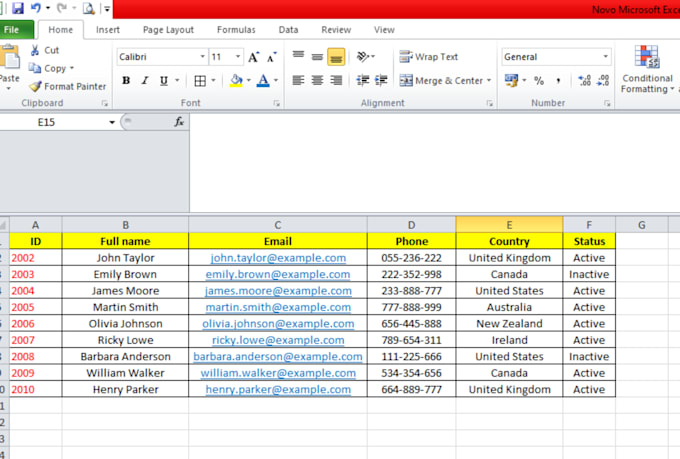Screen dimensions: 680x459
Task: Decrease font size with Shrink Font icon
Action: [x=271, y=57]
